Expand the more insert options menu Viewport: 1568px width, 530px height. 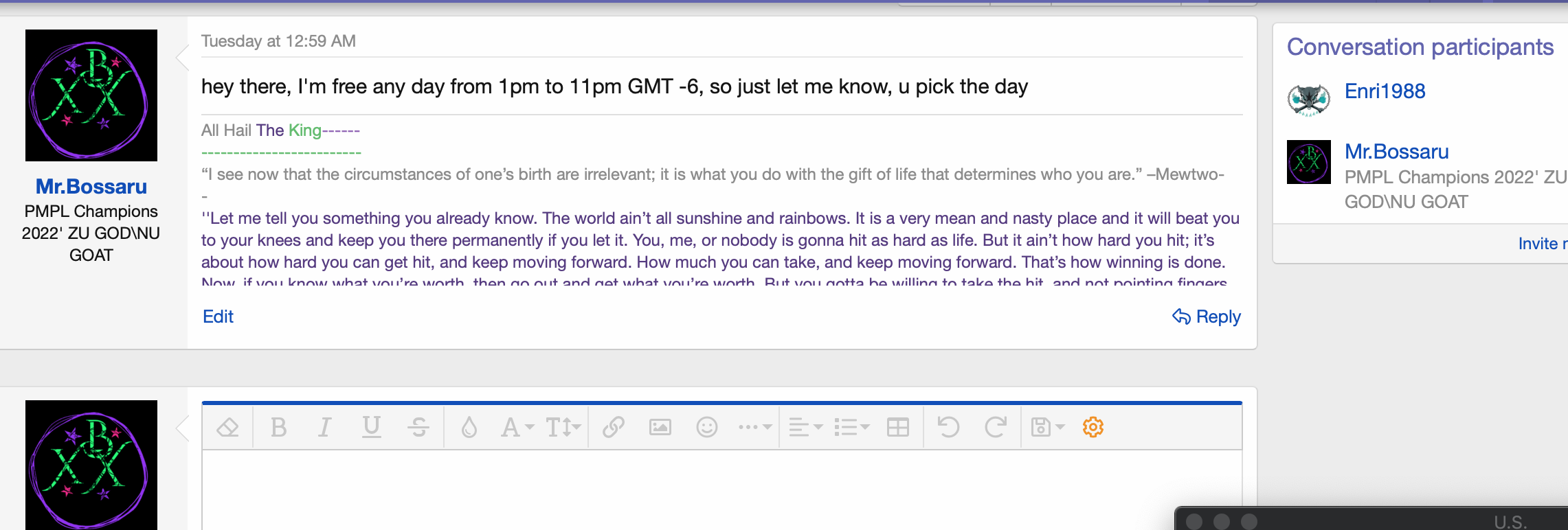pyautogui.click(x=754, y=428)
